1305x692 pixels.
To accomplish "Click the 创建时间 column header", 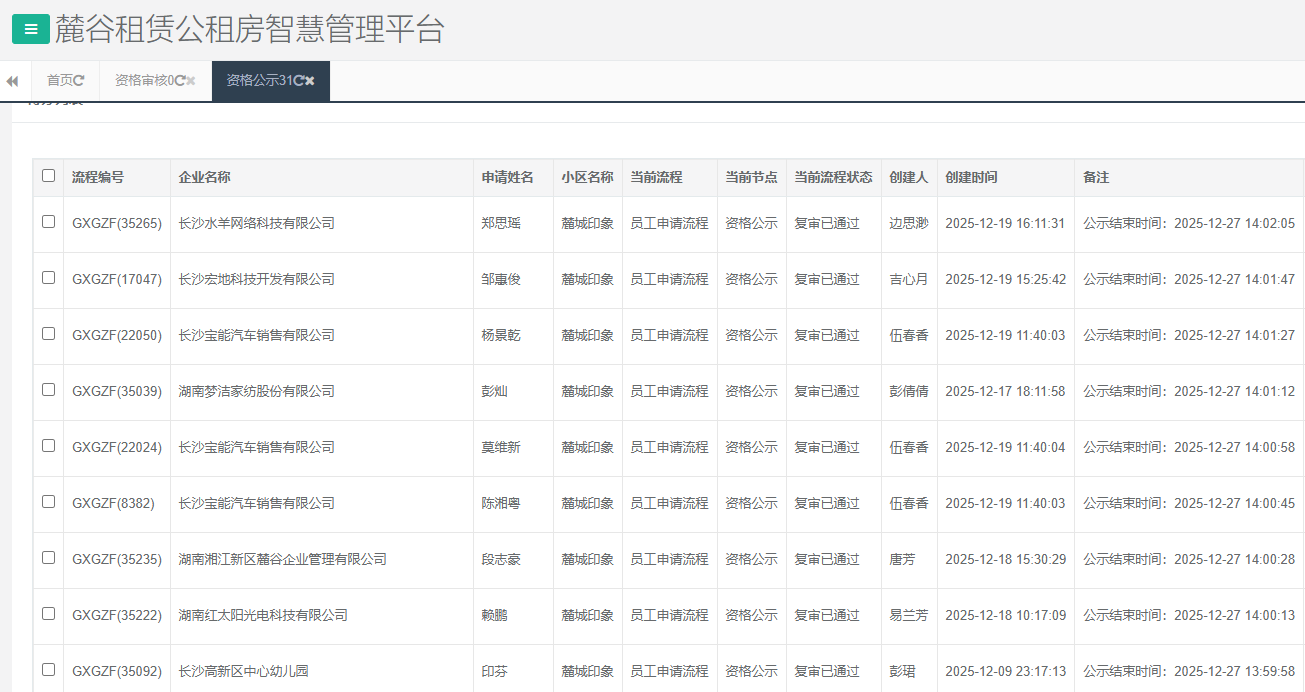I will point(971,177).
